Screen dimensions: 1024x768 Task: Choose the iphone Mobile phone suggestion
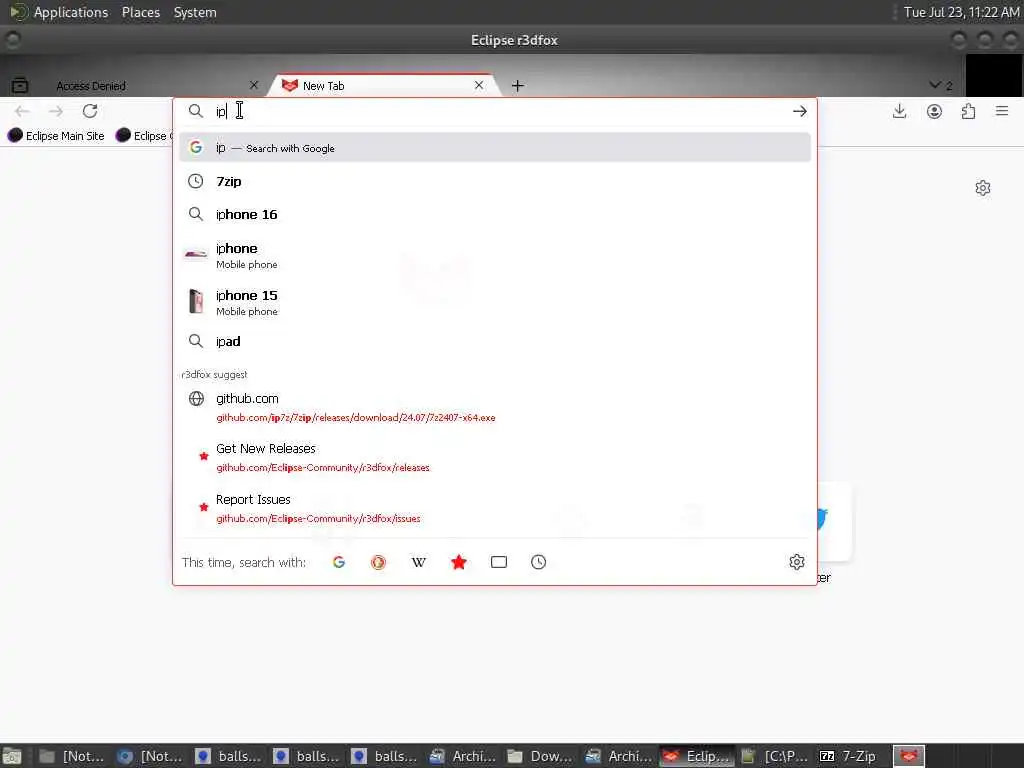point(495,255)
